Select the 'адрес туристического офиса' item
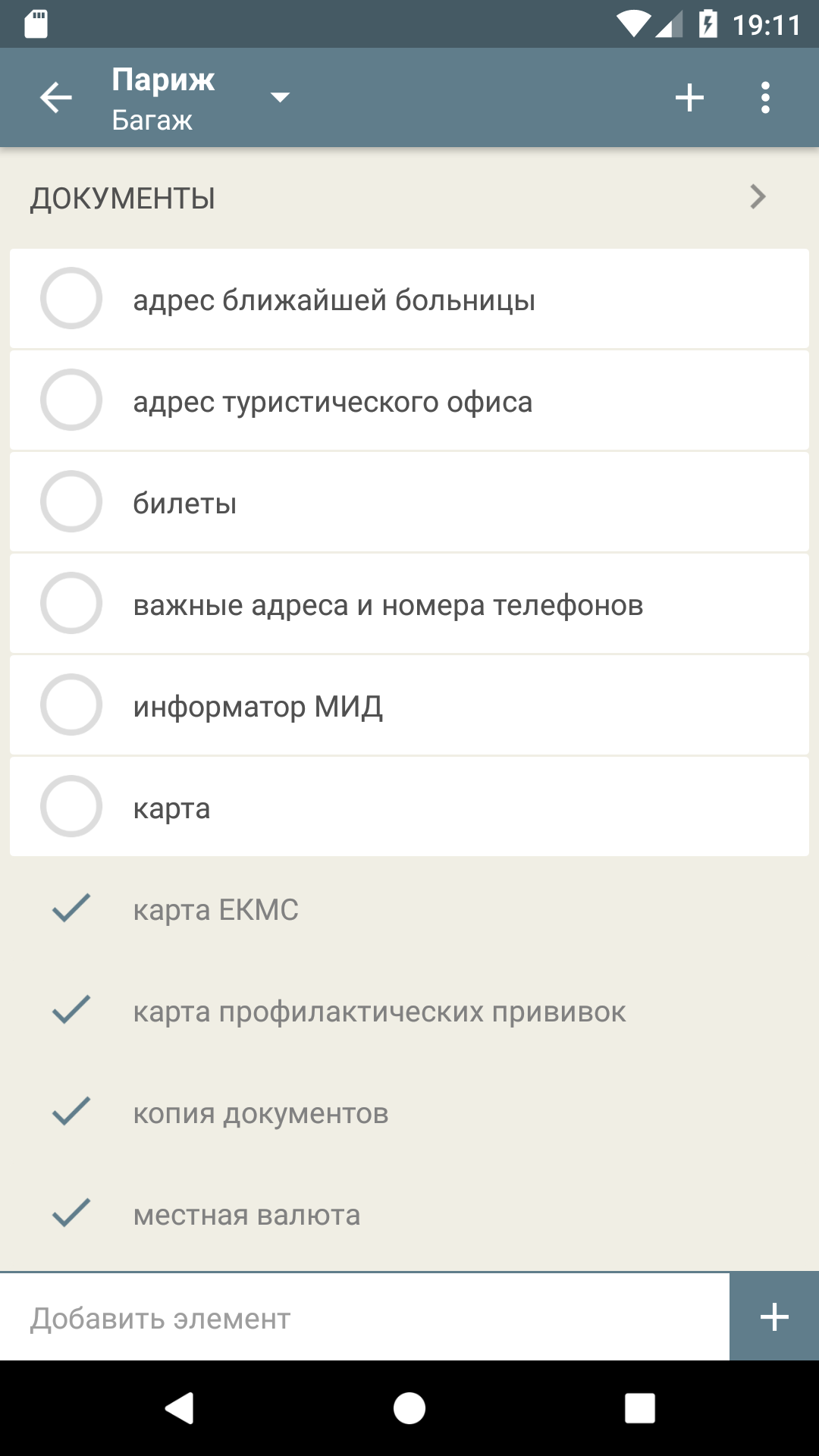 coord(333,402)
